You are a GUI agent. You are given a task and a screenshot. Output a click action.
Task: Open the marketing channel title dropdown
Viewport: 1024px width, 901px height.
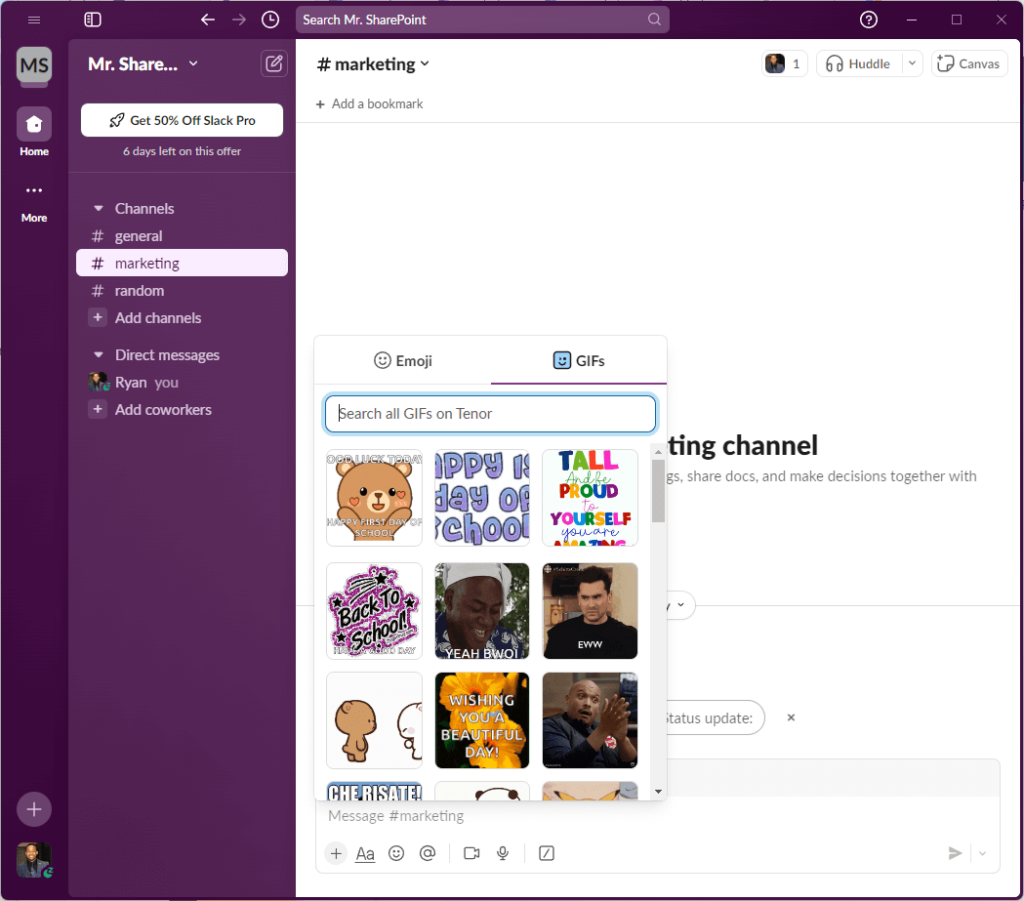coord(373,64)
